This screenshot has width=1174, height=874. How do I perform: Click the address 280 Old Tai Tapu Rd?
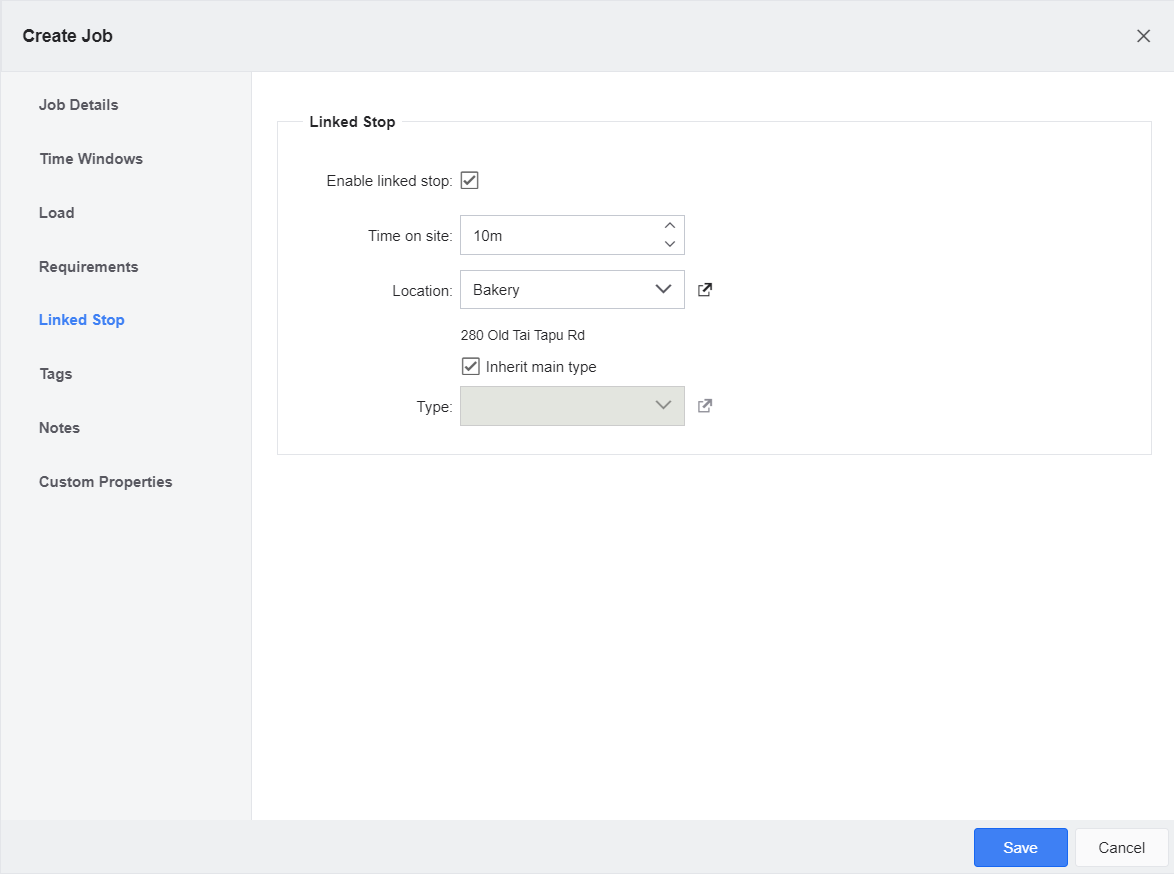523,335
